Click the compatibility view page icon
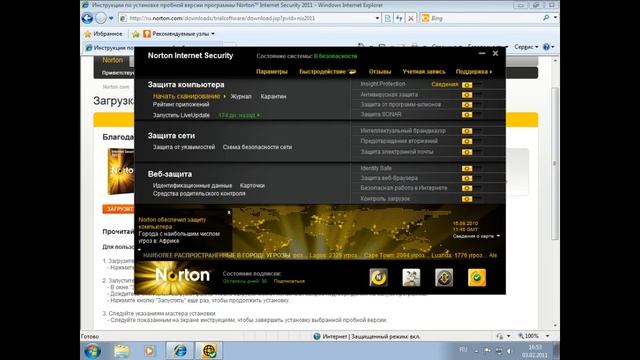Screen dimensions: 640x360 388,18
